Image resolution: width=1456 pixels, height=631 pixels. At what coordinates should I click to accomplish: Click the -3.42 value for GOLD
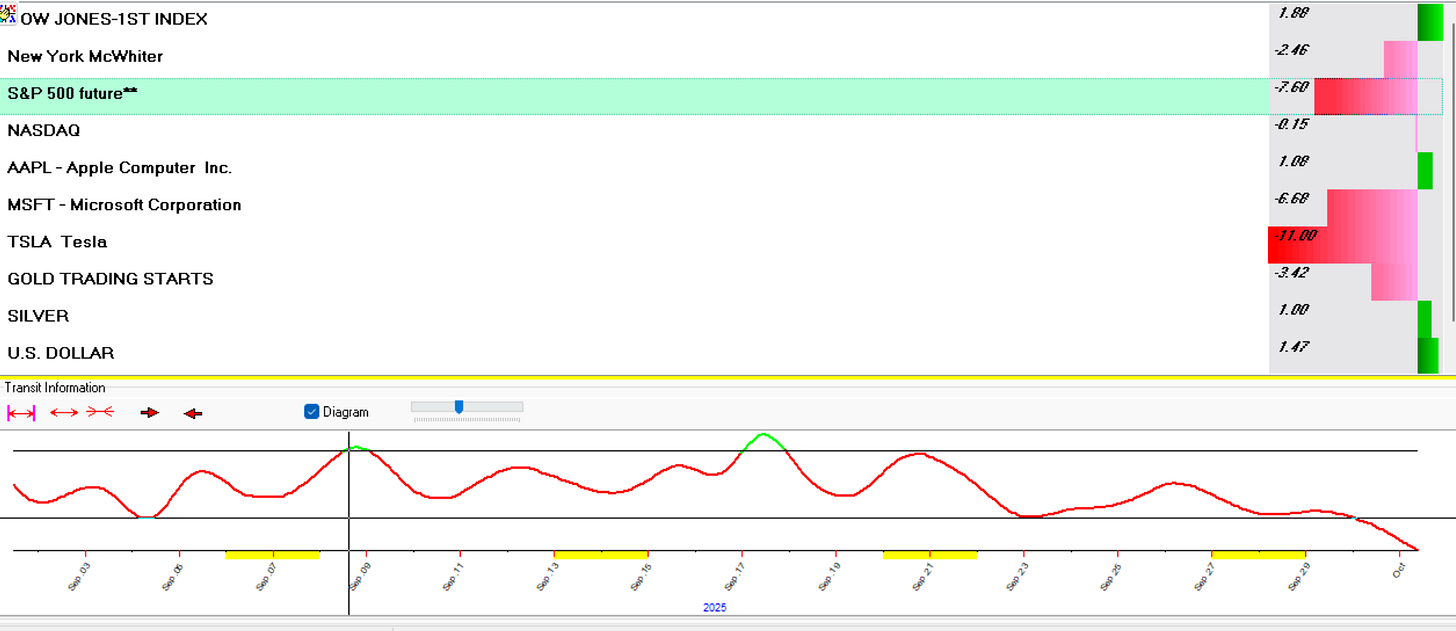(x=1291, y=273)
